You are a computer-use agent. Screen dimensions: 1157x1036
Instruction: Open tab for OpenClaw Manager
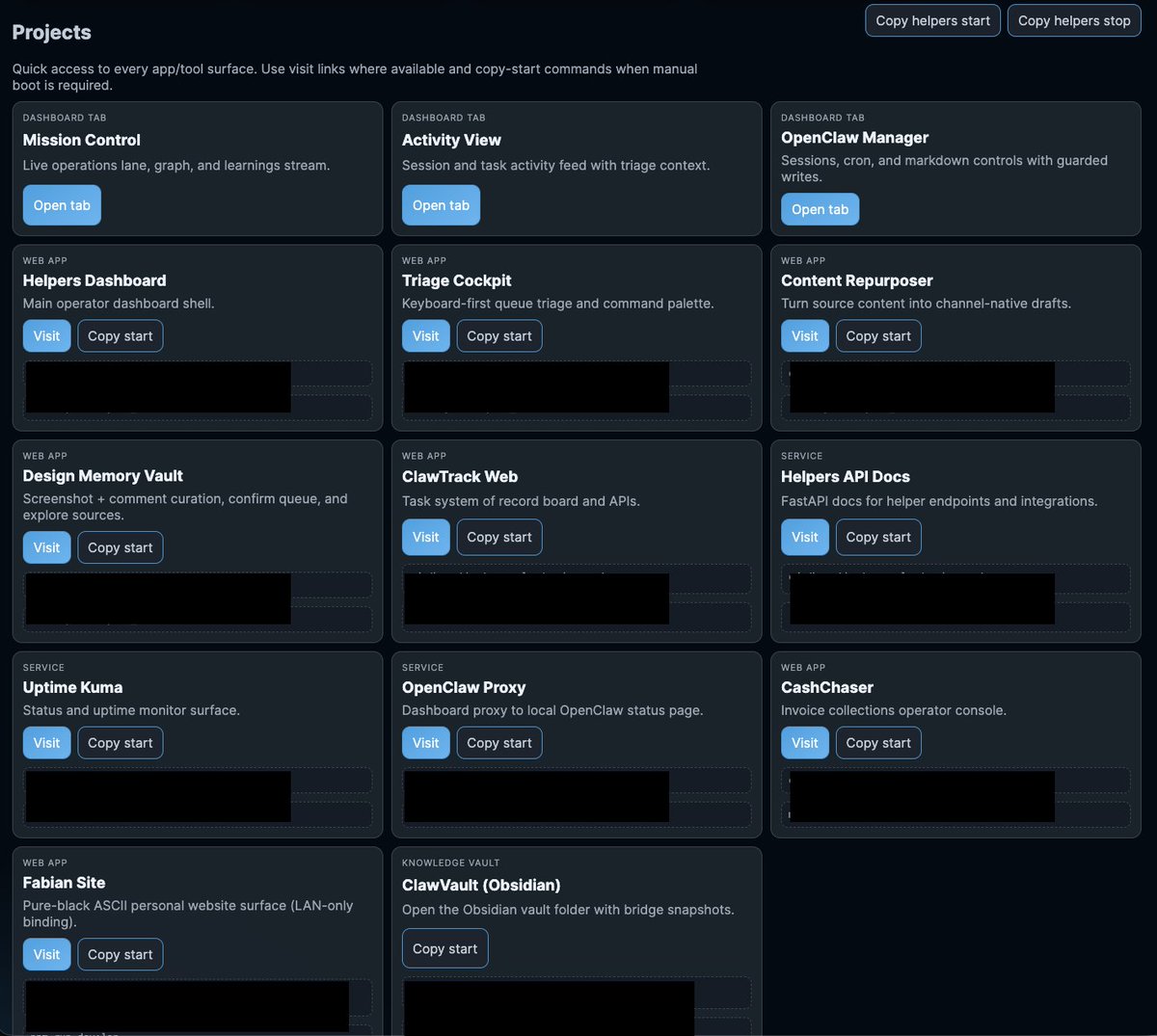click(x=820, y=209)
